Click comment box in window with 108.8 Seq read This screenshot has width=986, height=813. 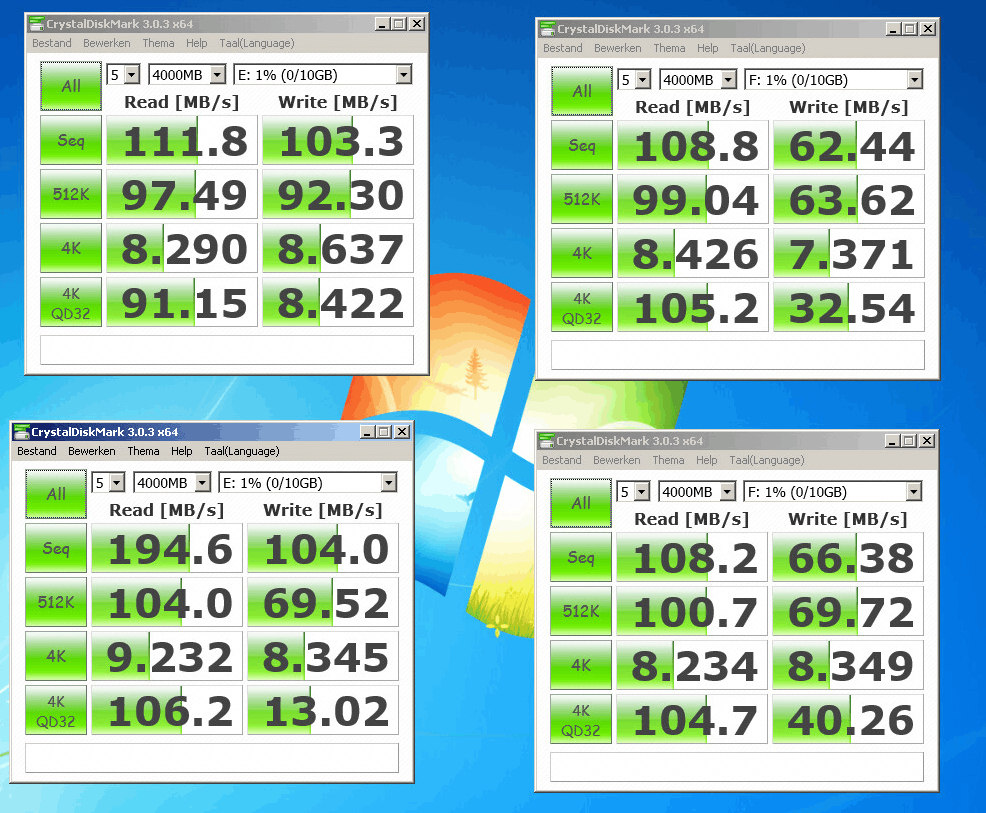tap(738, 355)
